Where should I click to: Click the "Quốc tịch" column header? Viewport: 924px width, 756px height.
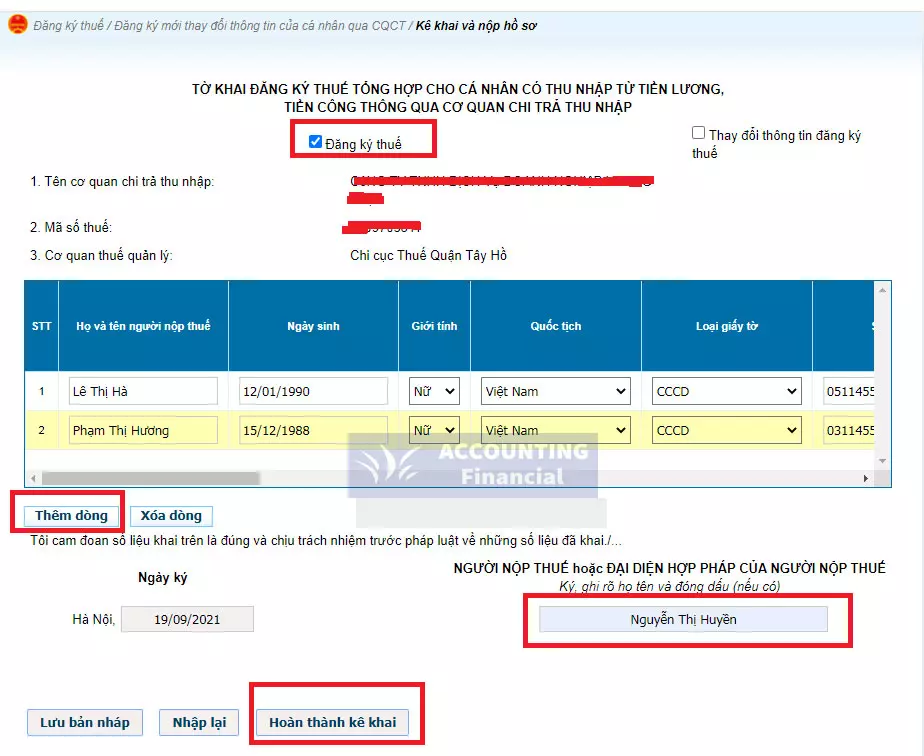click(x=556, y=326)
